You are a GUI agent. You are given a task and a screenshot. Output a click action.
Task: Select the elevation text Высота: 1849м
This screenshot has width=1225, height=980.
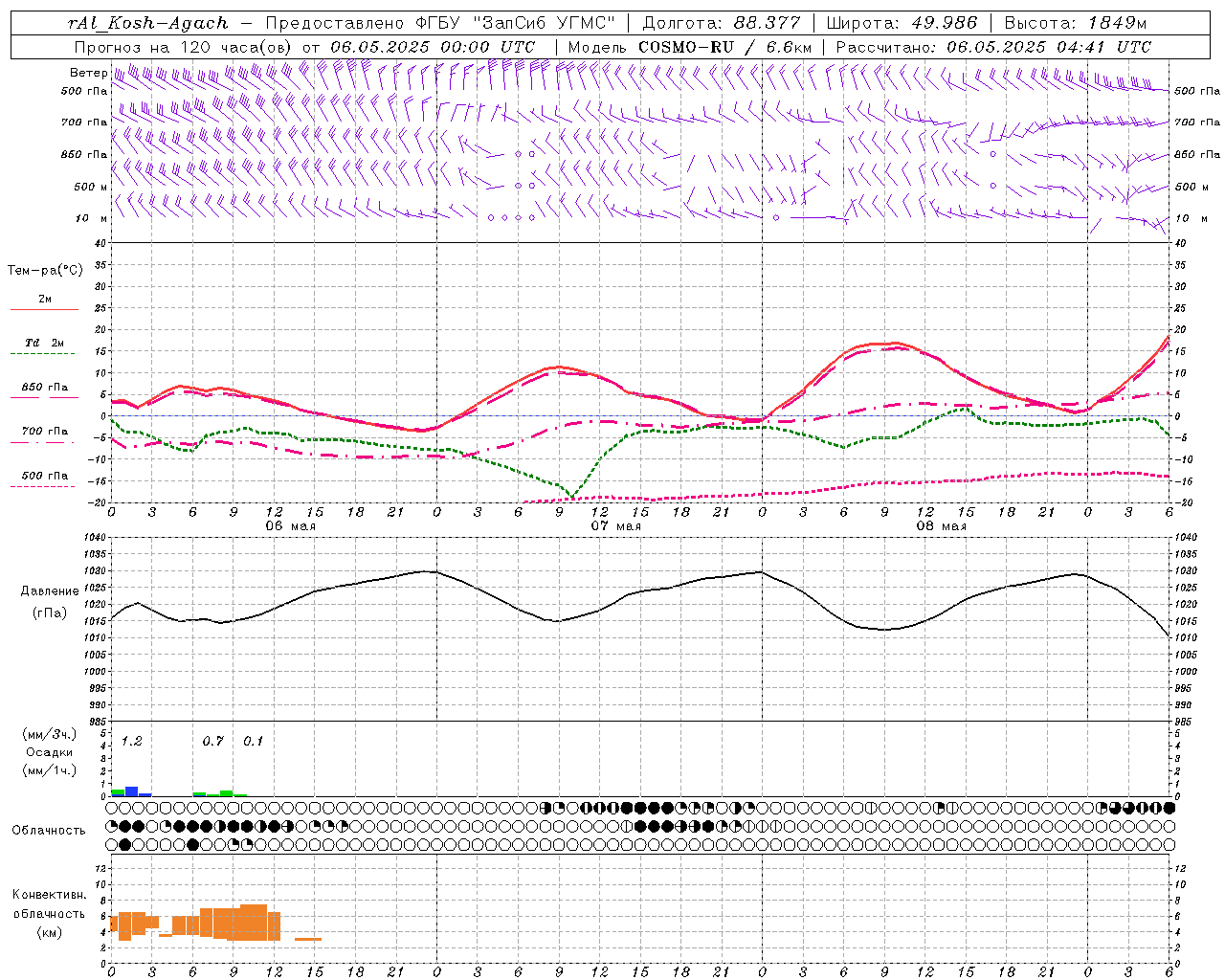[1076, 23]
